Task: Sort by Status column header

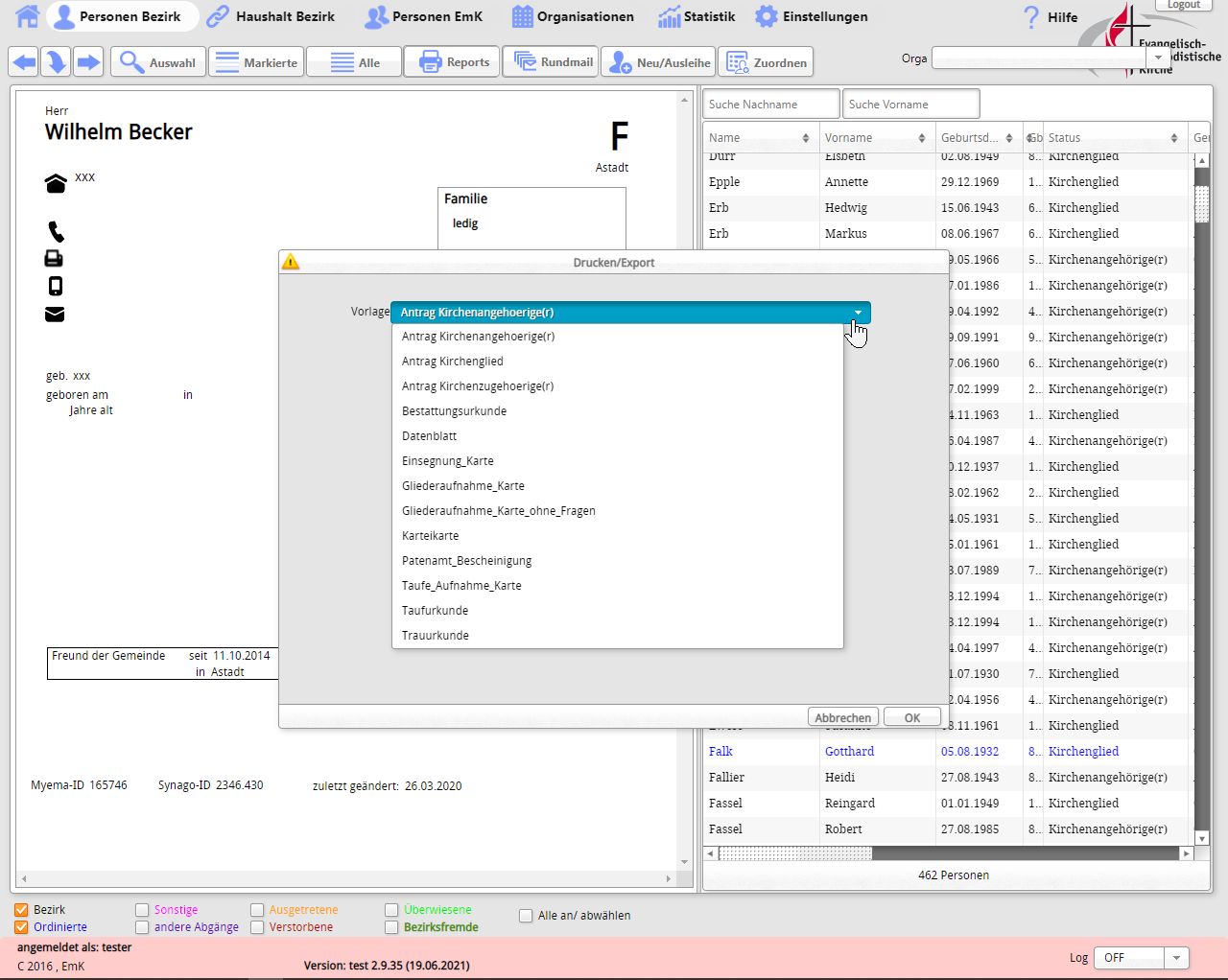Action: coord(1115,138)
